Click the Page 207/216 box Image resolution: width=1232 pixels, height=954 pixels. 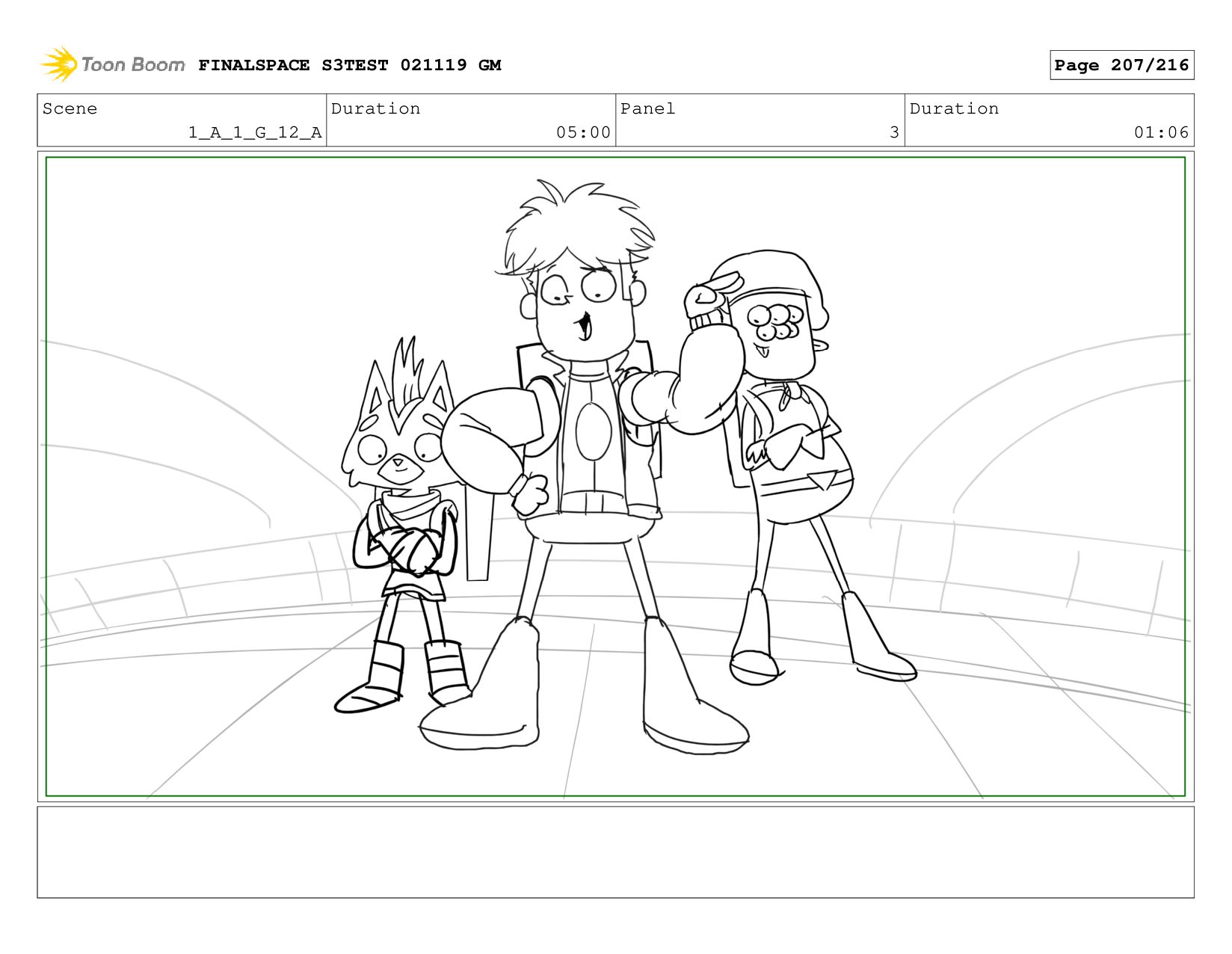(1121, 65)
